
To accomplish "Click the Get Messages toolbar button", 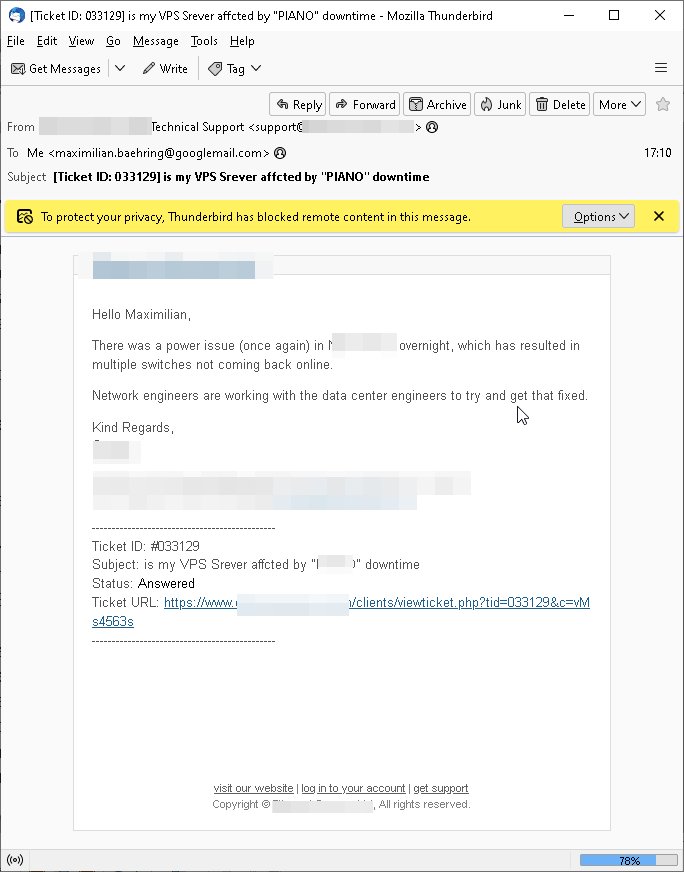I will coord(56,69).
